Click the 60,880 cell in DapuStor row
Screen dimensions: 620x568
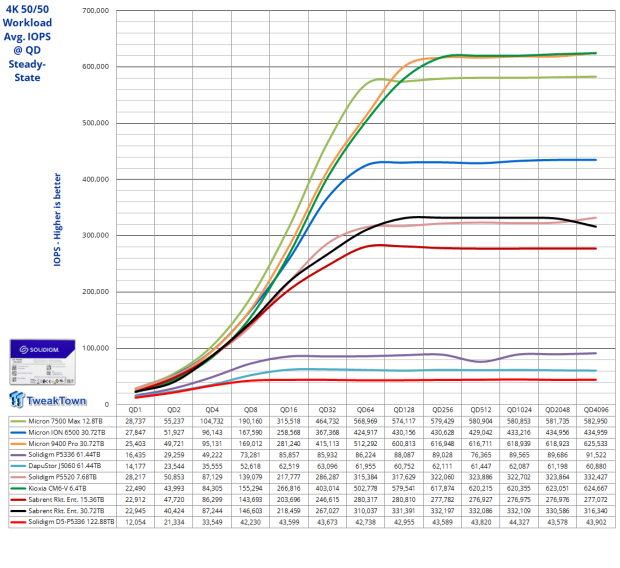pos(596,466)
